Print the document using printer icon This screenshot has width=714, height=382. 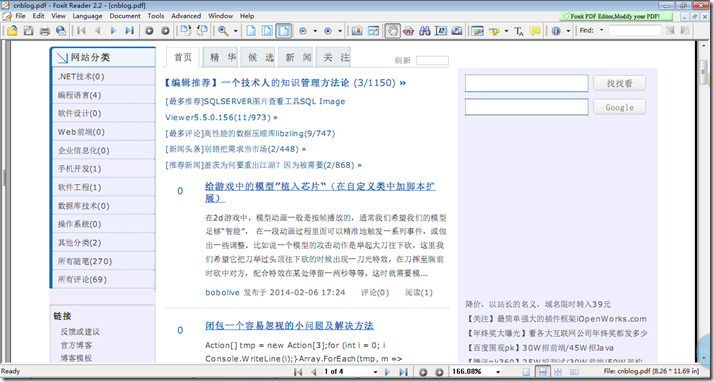(x=45, y=31)
